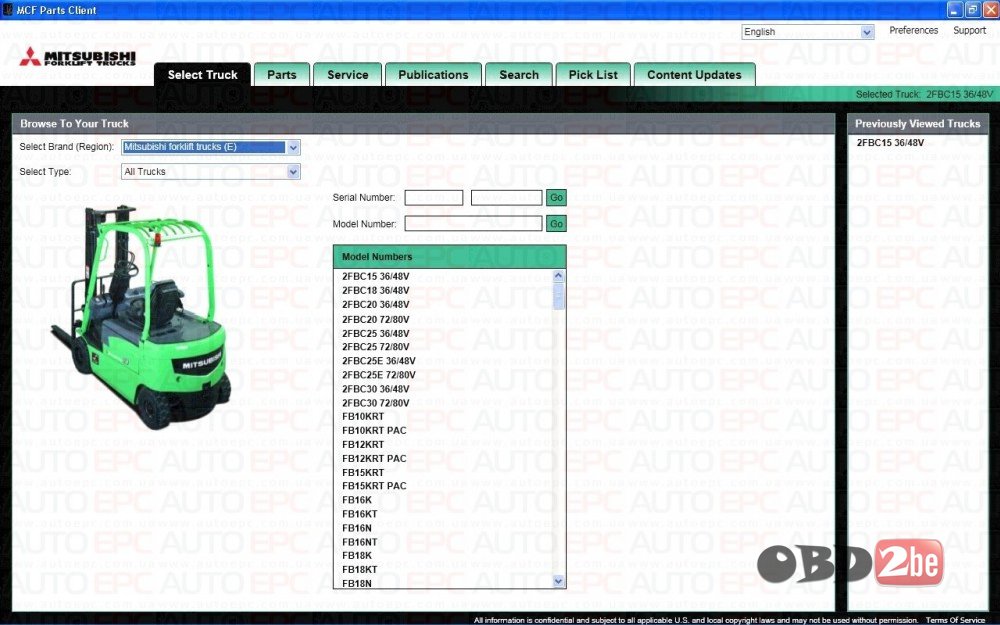Screen dimensions: 1000x625
Task: Open the English language dropdown
Action: click(807, 32)
